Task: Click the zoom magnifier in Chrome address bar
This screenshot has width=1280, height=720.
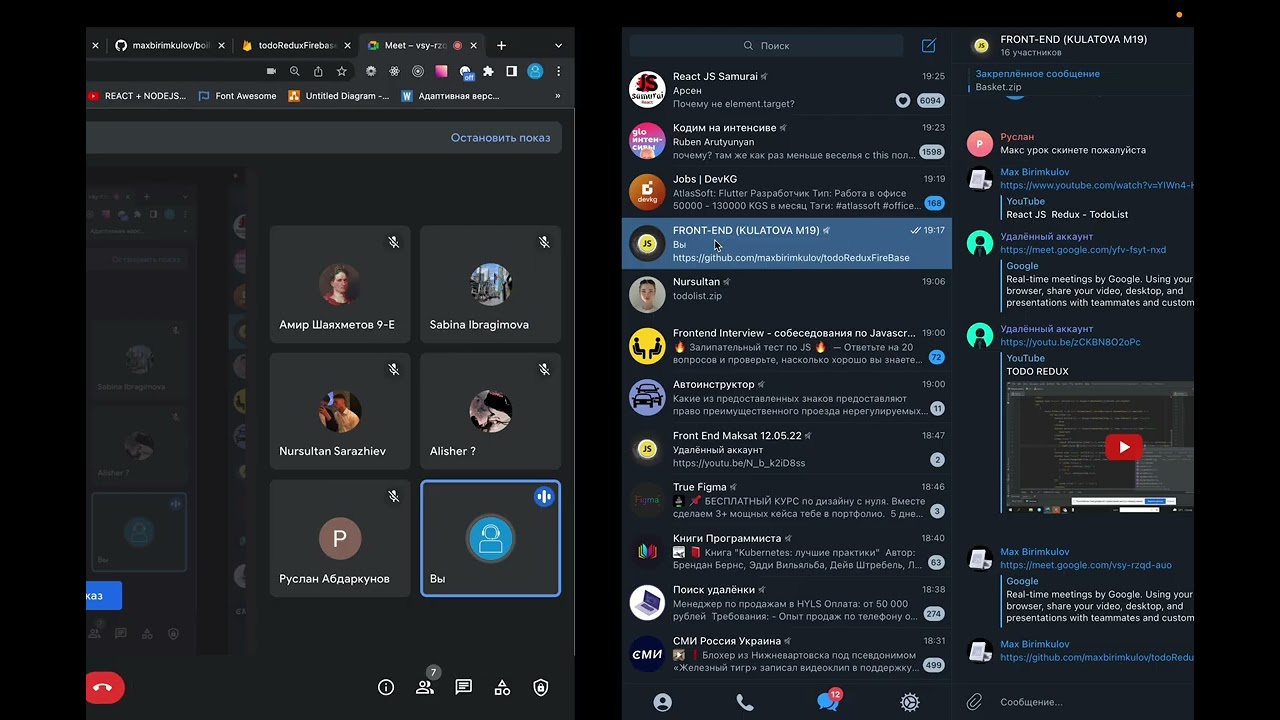Action: 295,72
